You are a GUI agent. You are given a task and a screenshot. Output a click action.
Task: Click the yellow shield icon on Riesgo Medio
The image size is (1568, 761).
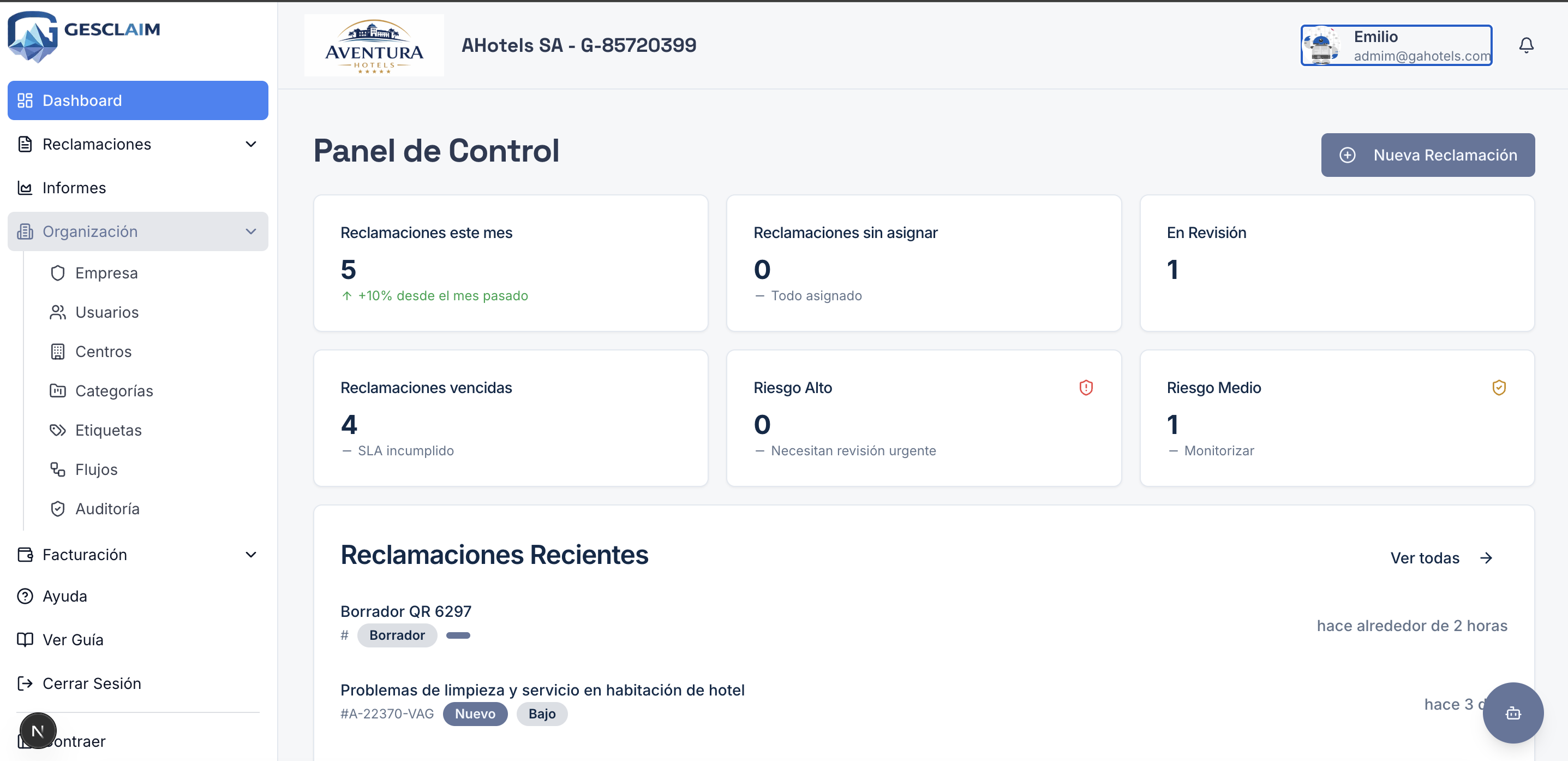1499,388
